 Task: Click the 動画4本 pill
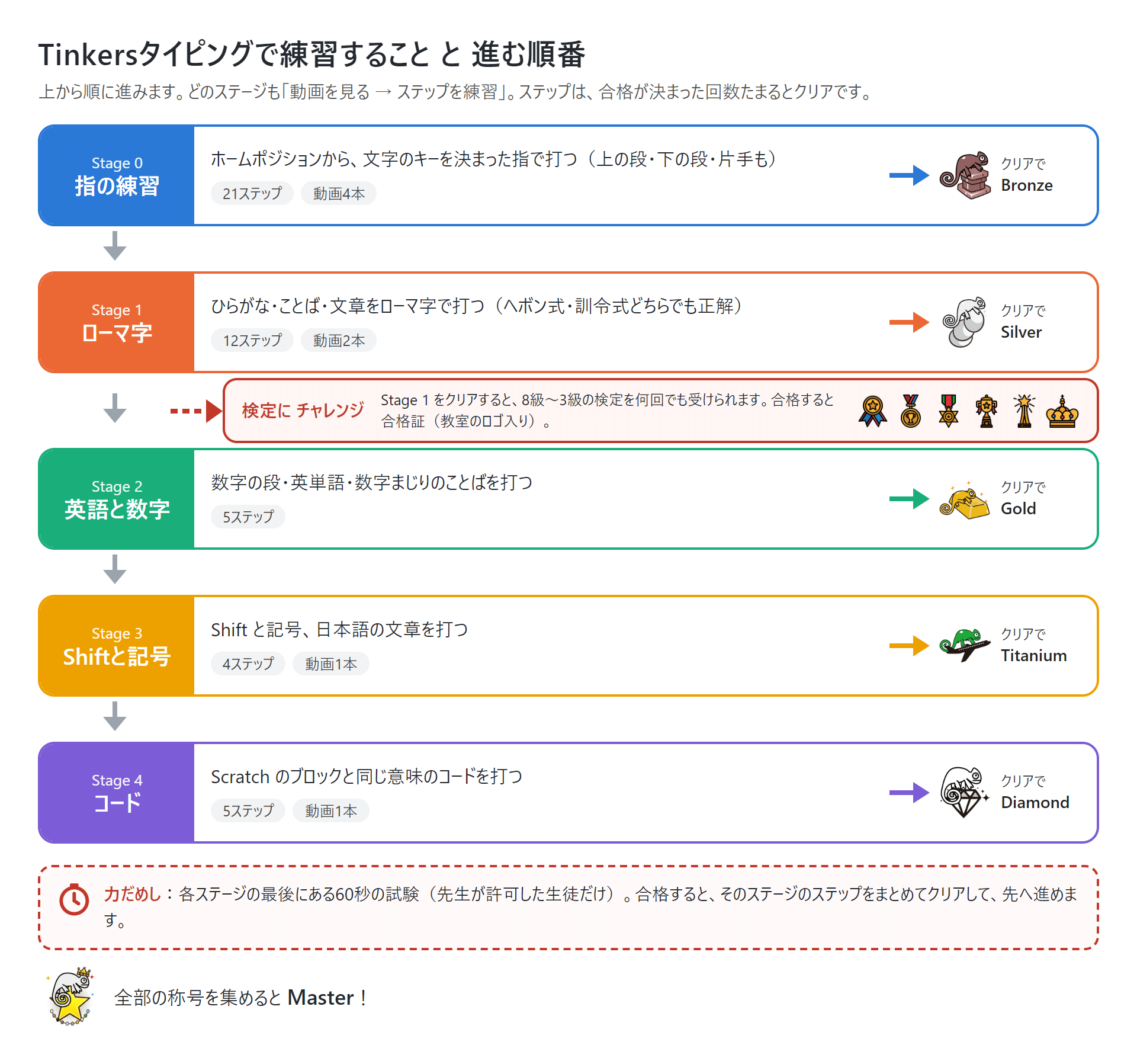(x=339, y=193)
